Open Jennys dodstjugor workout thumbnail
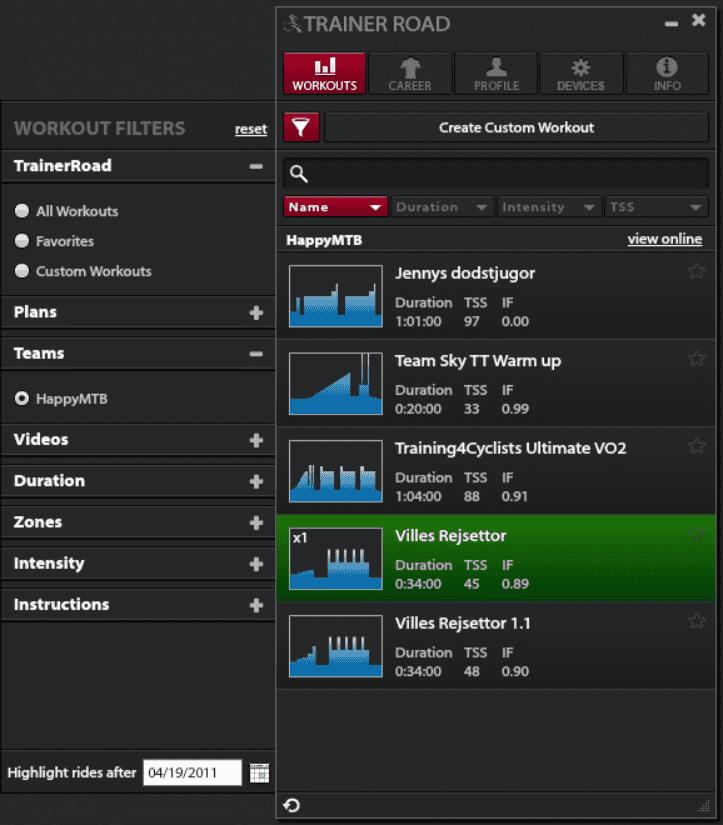 [336, 296]
